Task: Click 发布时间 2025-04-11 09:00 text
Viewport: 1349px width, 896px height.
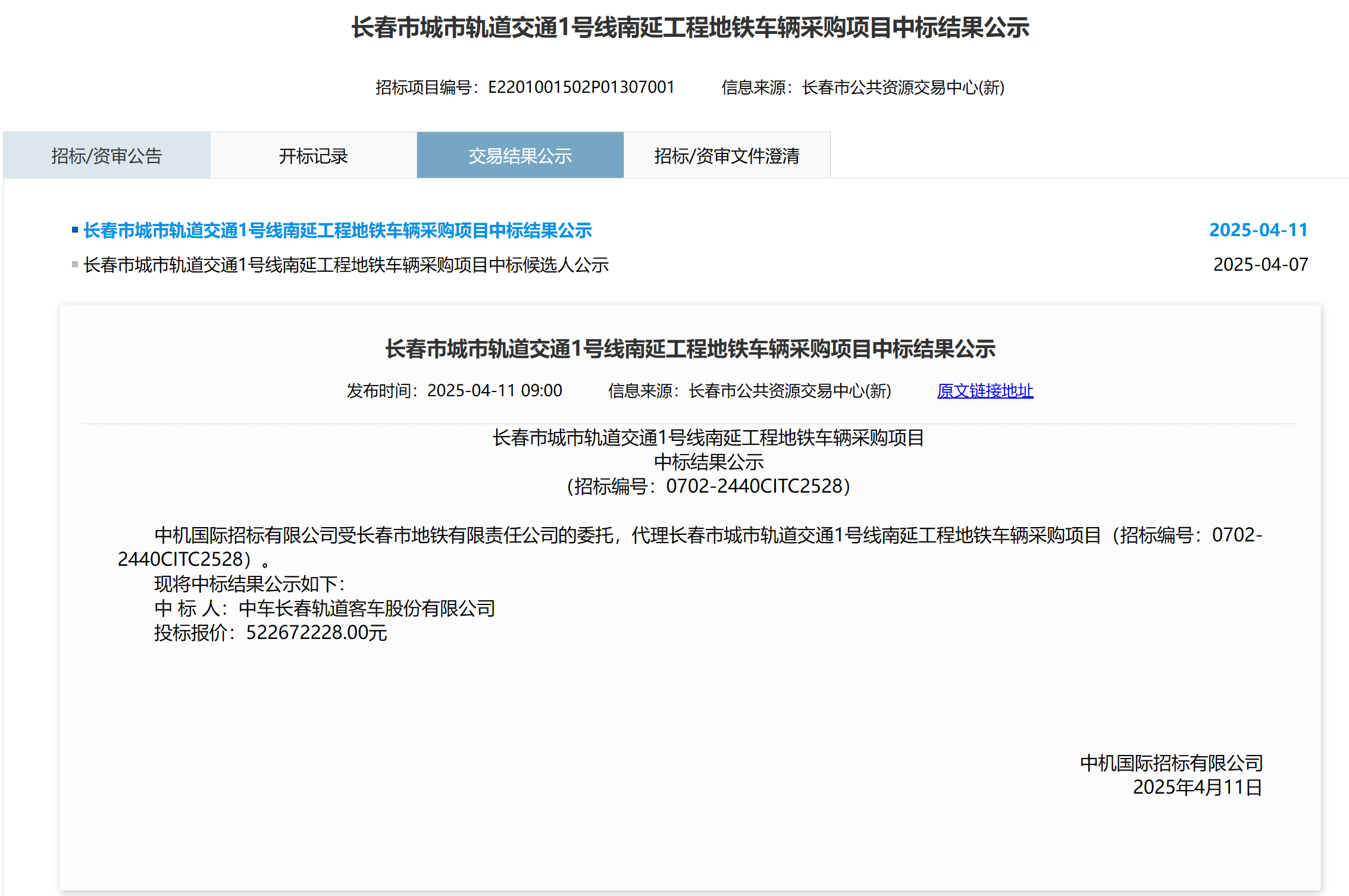Action: coord(455,391)
